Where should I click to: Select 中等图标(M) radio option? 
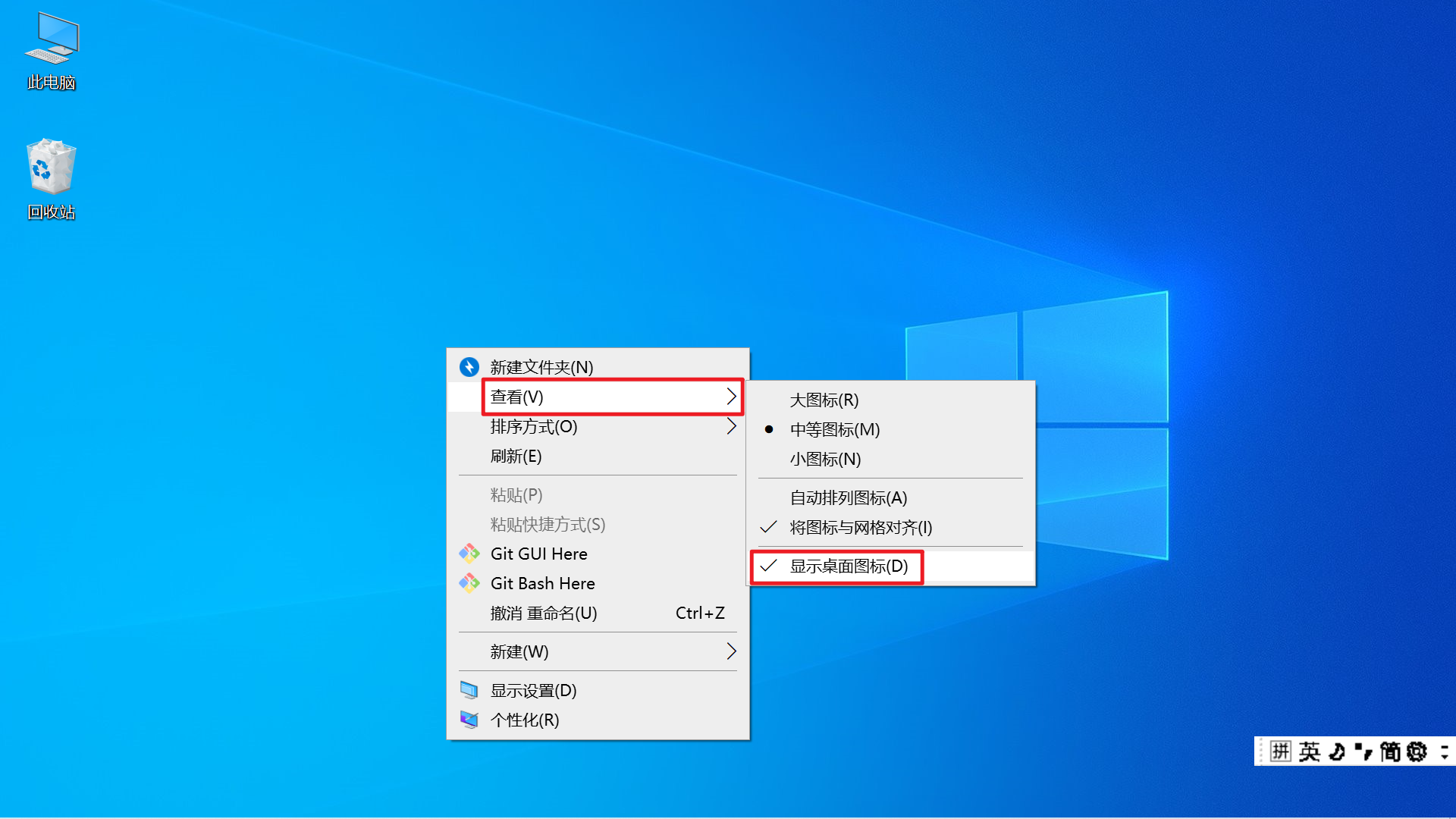pyautogui.click(x=892, y=429)
